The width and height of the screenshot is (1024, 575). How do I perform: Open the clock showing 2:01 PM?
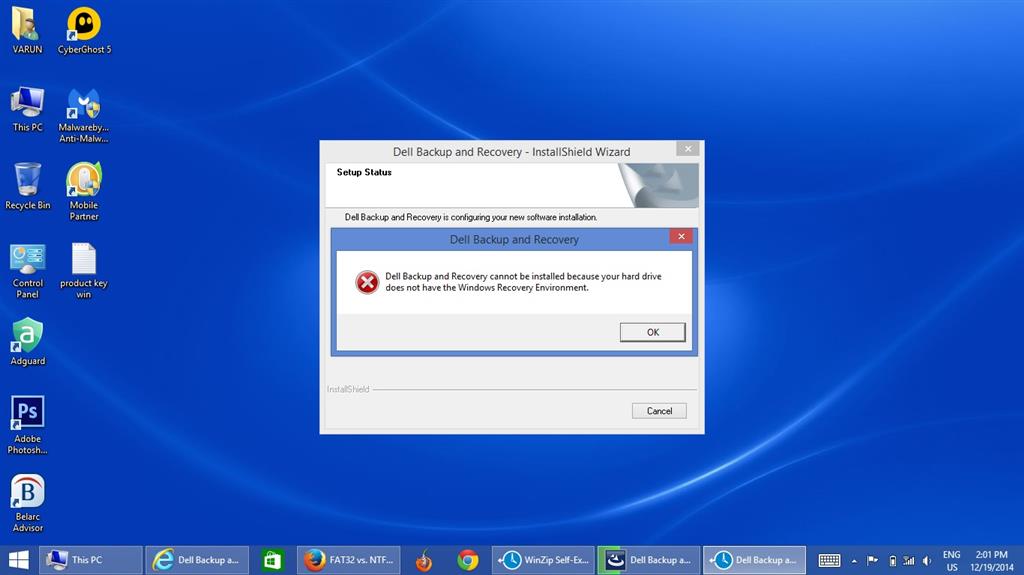(x=991, y=561)
